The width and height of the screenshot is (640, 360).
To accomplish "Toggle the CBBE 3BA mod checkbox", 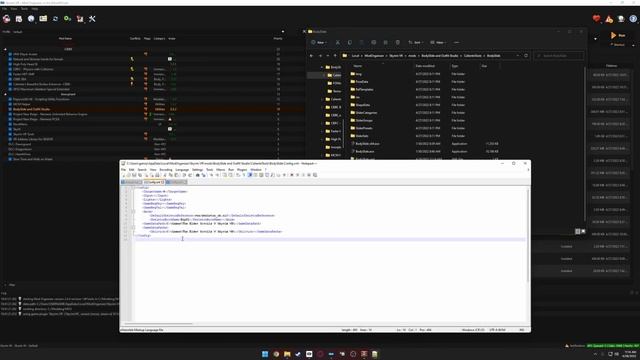I will [10, 79].
